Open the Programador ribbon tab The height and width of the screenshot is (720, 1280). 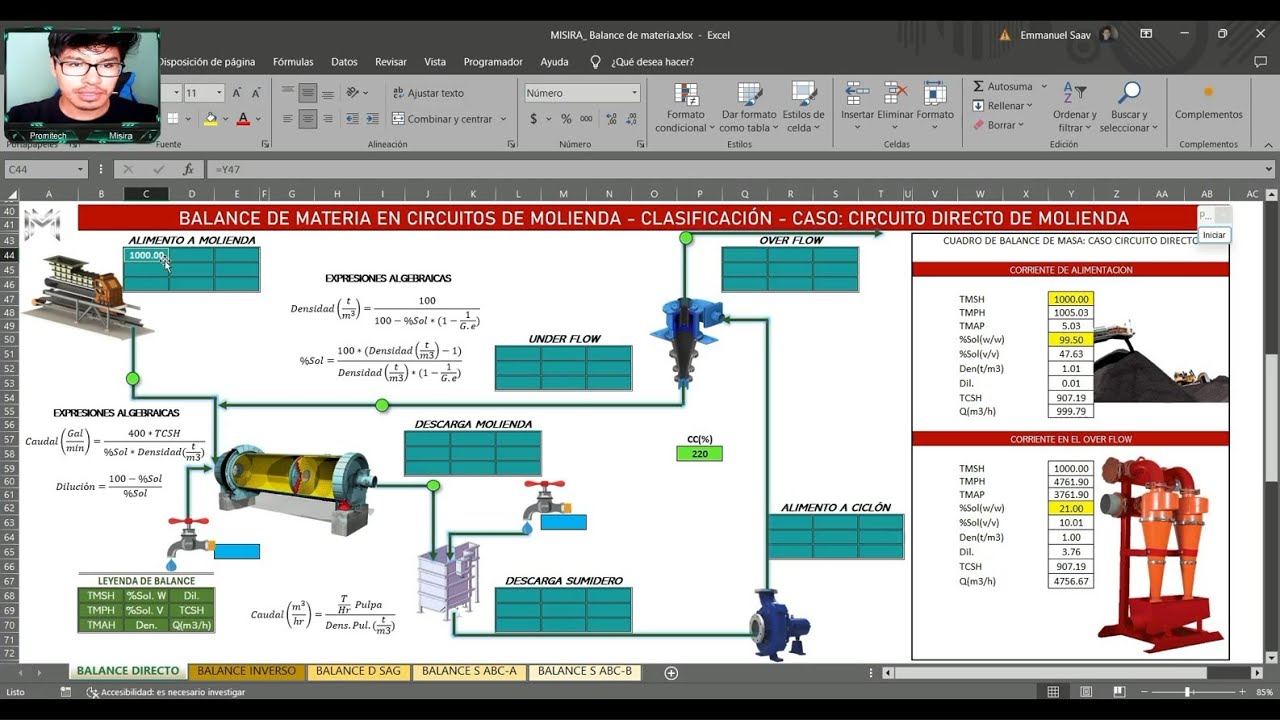pos(493,62)
